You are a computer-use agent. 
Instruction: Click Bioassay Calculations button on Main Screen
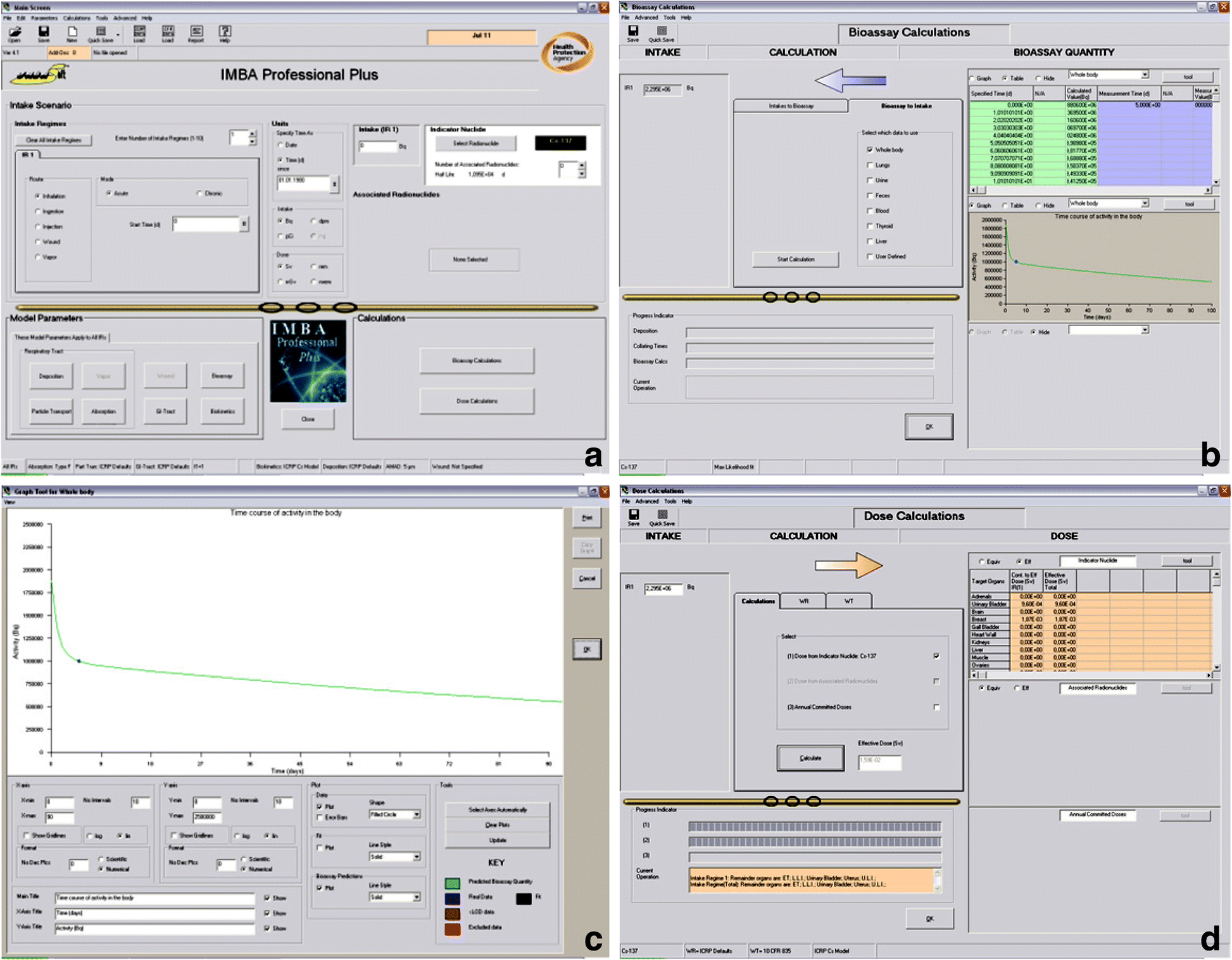pos(477,361)
